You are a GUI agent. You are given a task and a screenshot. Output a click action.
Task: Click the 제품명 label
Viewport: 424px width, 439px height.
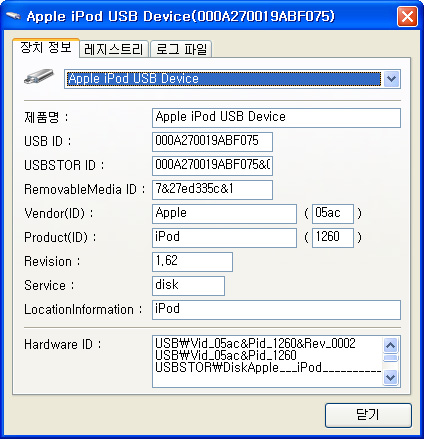[46, 117]
